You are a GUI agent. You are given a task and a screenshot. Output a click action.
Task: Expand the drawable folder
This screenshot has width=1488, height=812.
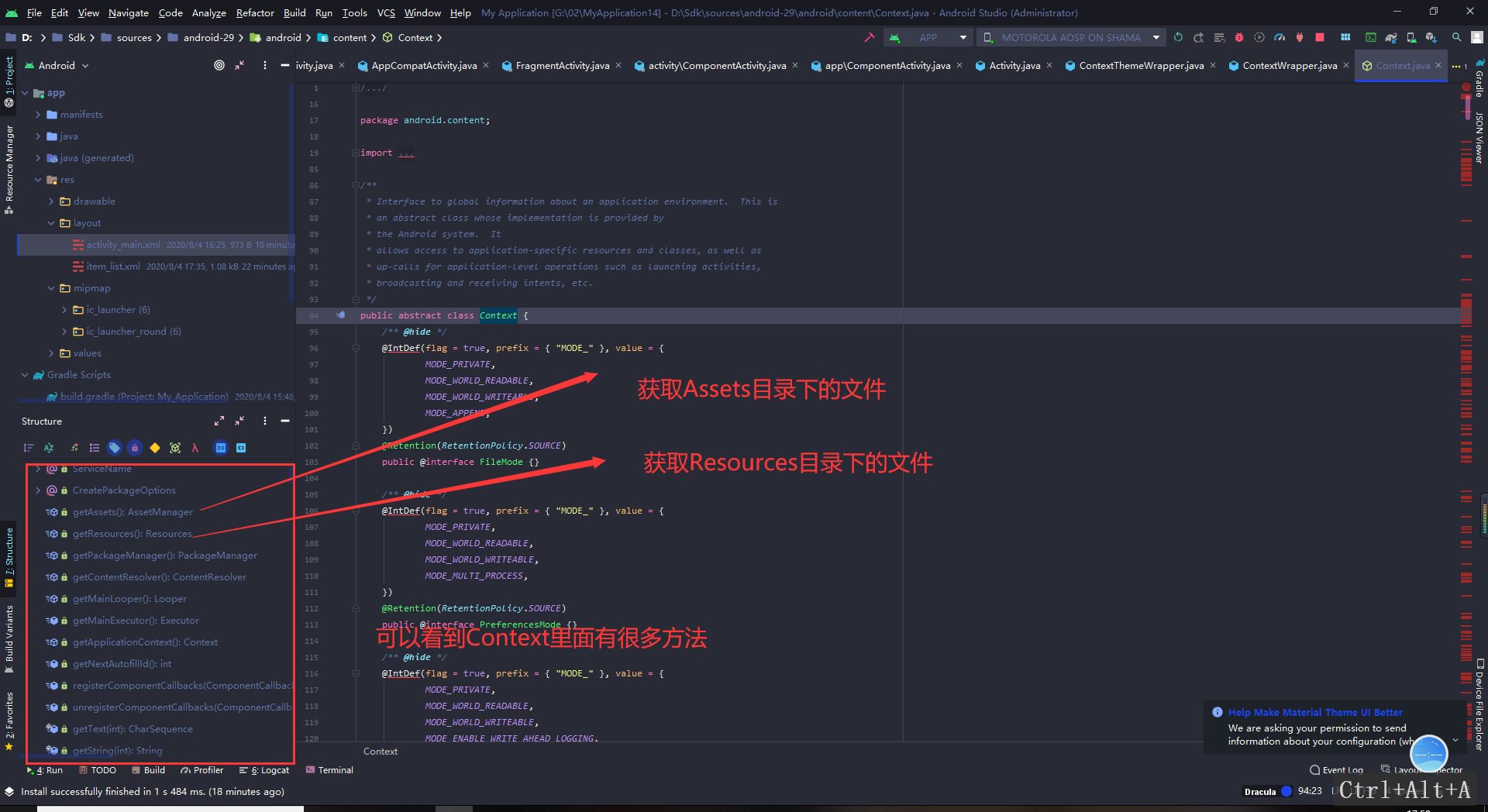tap(51, 201)
